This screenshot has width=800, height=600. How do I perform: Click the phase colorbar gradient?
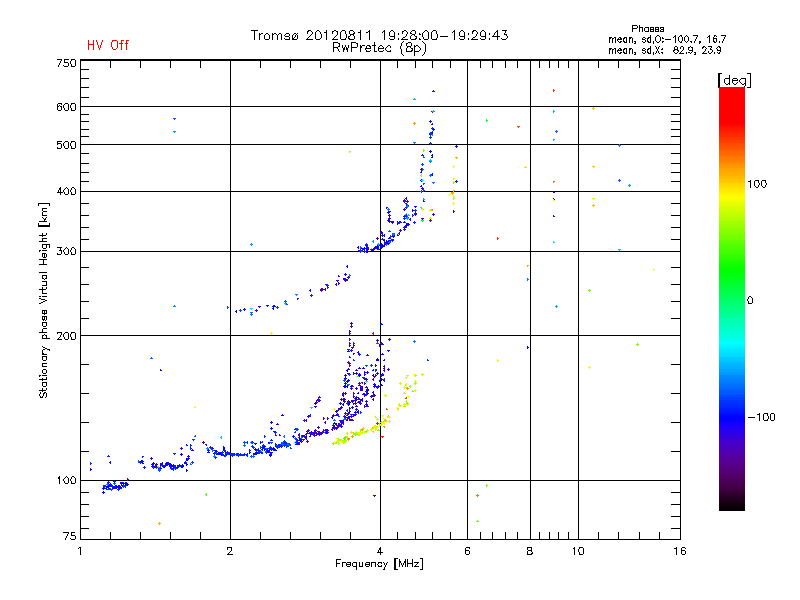(x=732, y=298)
